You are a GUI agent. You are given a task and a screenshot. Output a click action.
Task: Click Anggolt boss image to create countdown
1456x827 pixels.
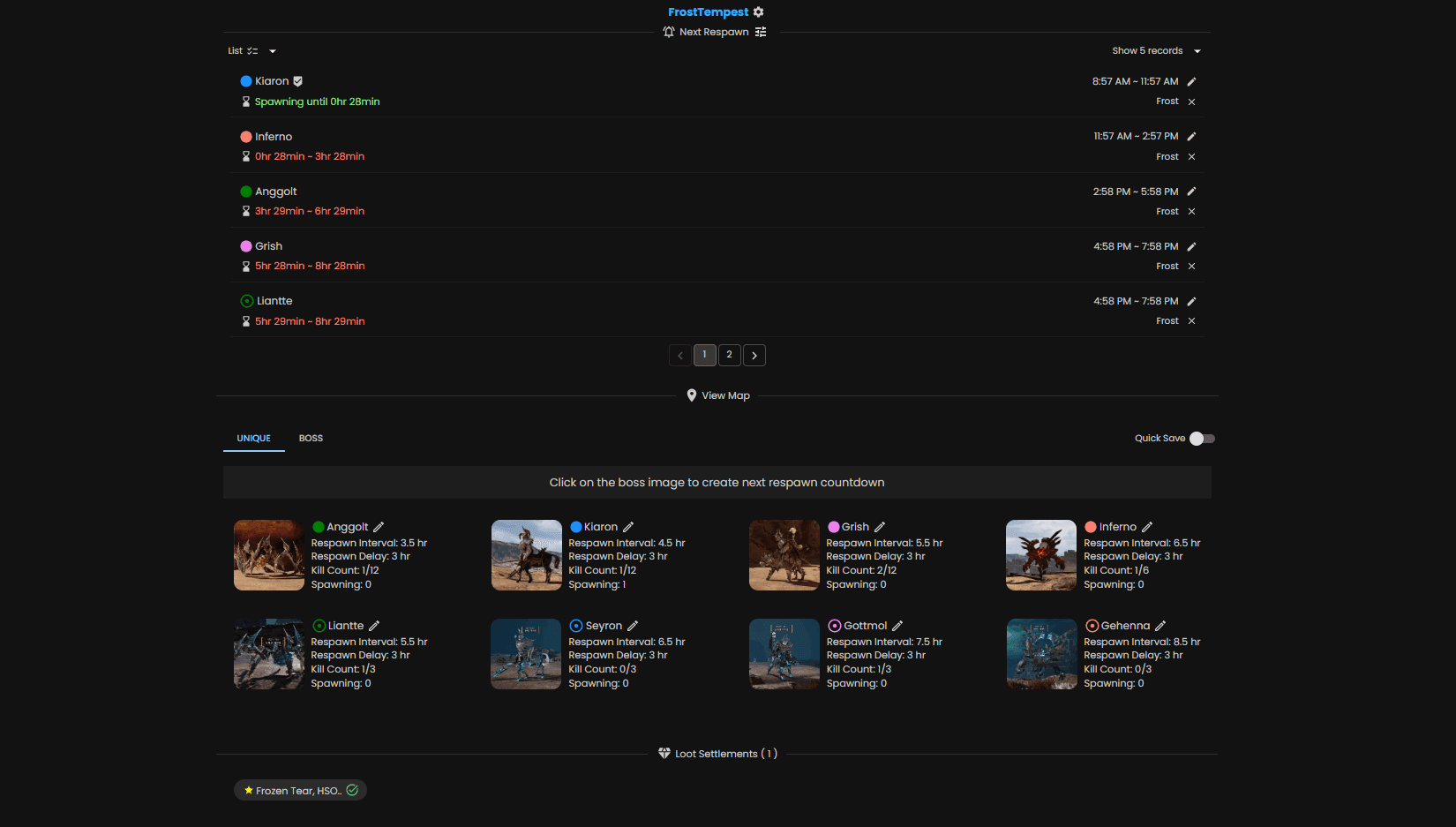[x=269, y=555]
